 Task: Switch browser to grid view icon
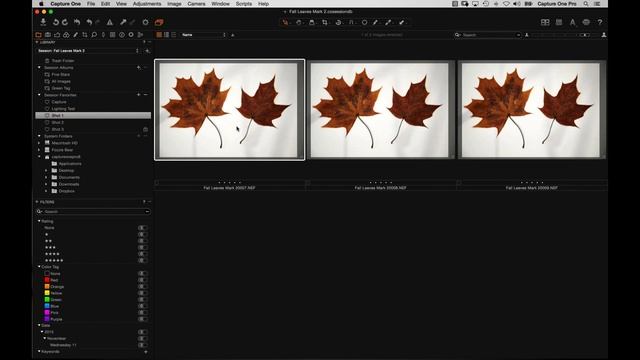(159, 35)
